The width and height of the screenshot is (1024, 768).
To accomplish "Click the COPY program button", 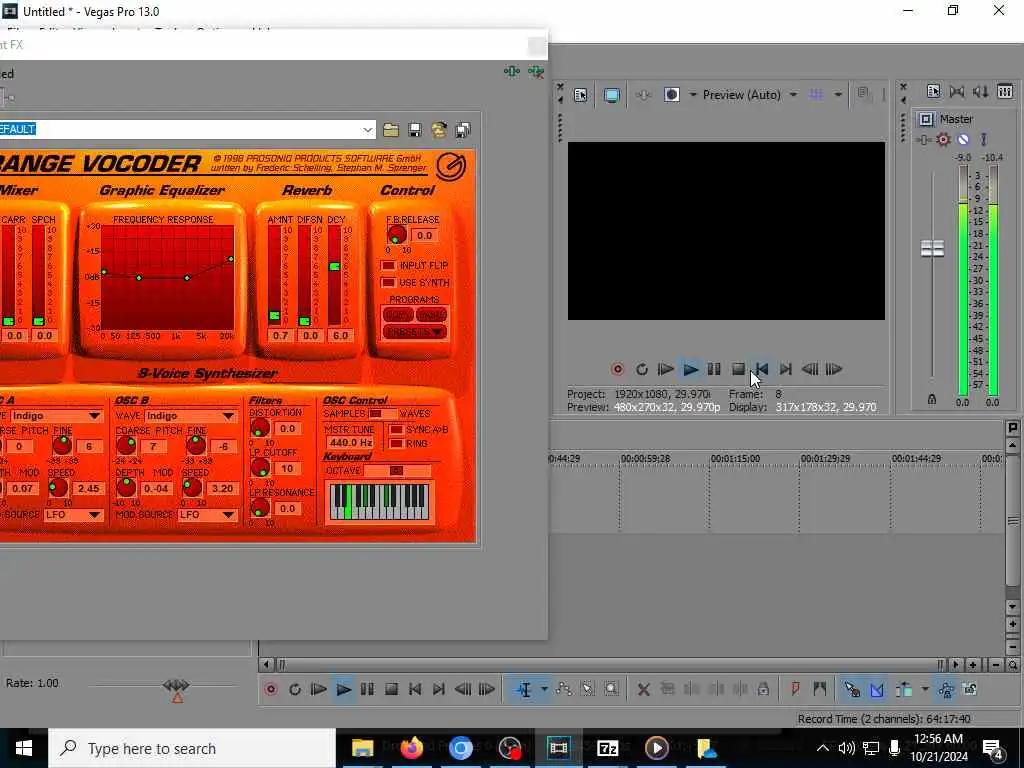I will pos(398,315).
